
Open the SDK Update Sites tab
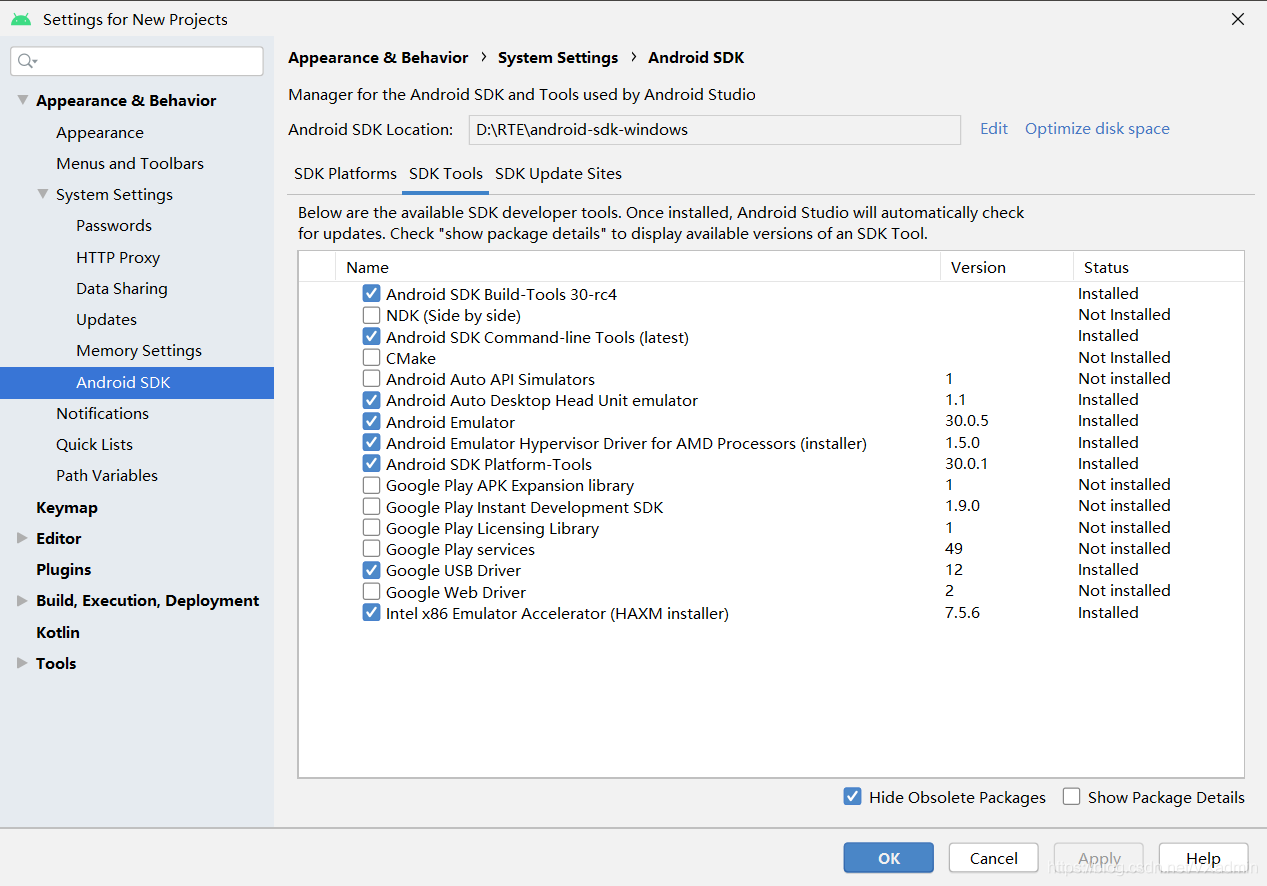tap(558, 174)
